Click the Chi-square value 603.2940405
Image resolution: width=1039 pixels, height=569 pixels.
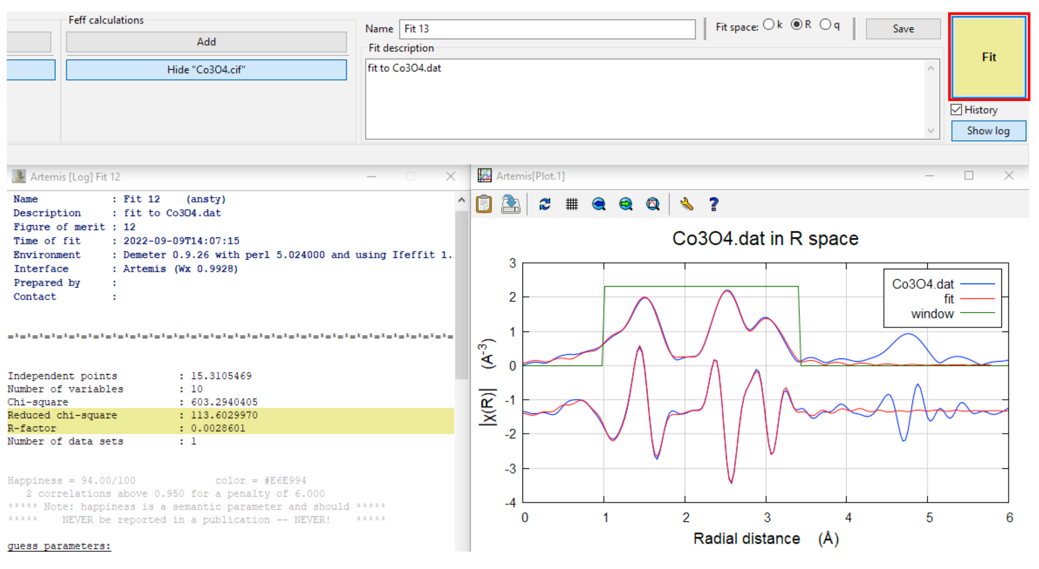coord(224,402)
